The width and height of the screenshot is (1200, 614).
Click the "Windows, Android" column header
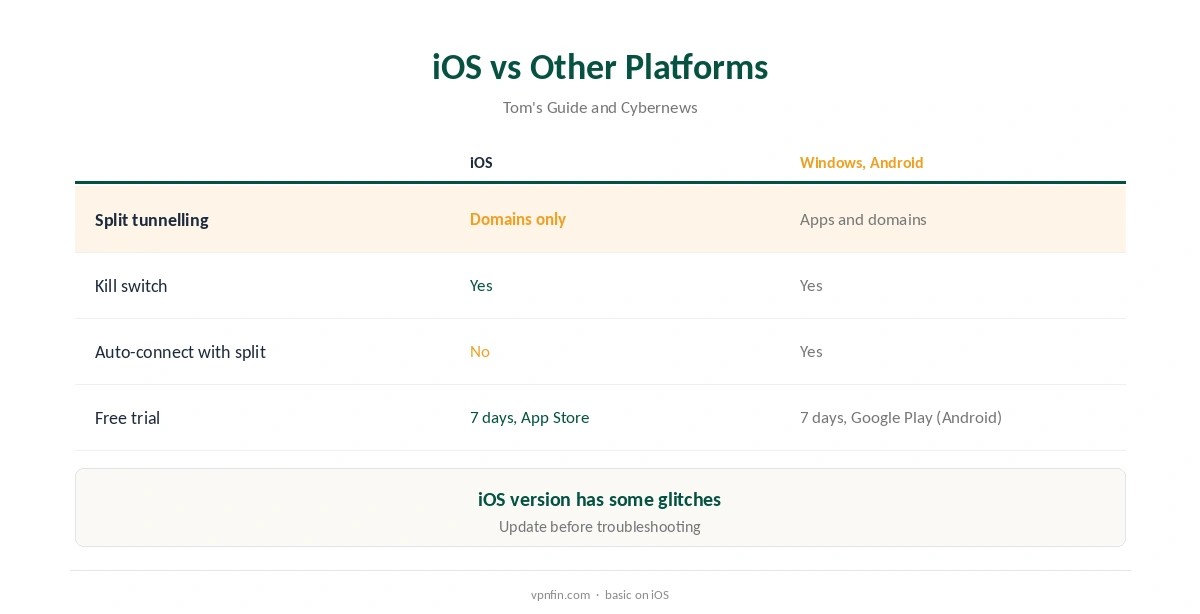[861, 162]
